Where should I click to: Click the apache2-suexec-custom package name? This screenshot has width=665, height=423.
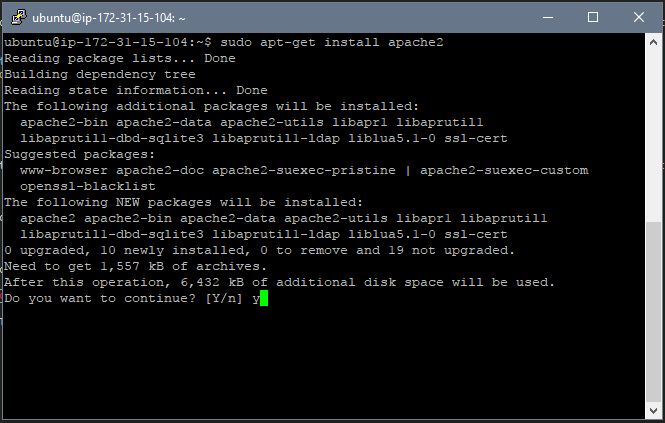(504, 170)
